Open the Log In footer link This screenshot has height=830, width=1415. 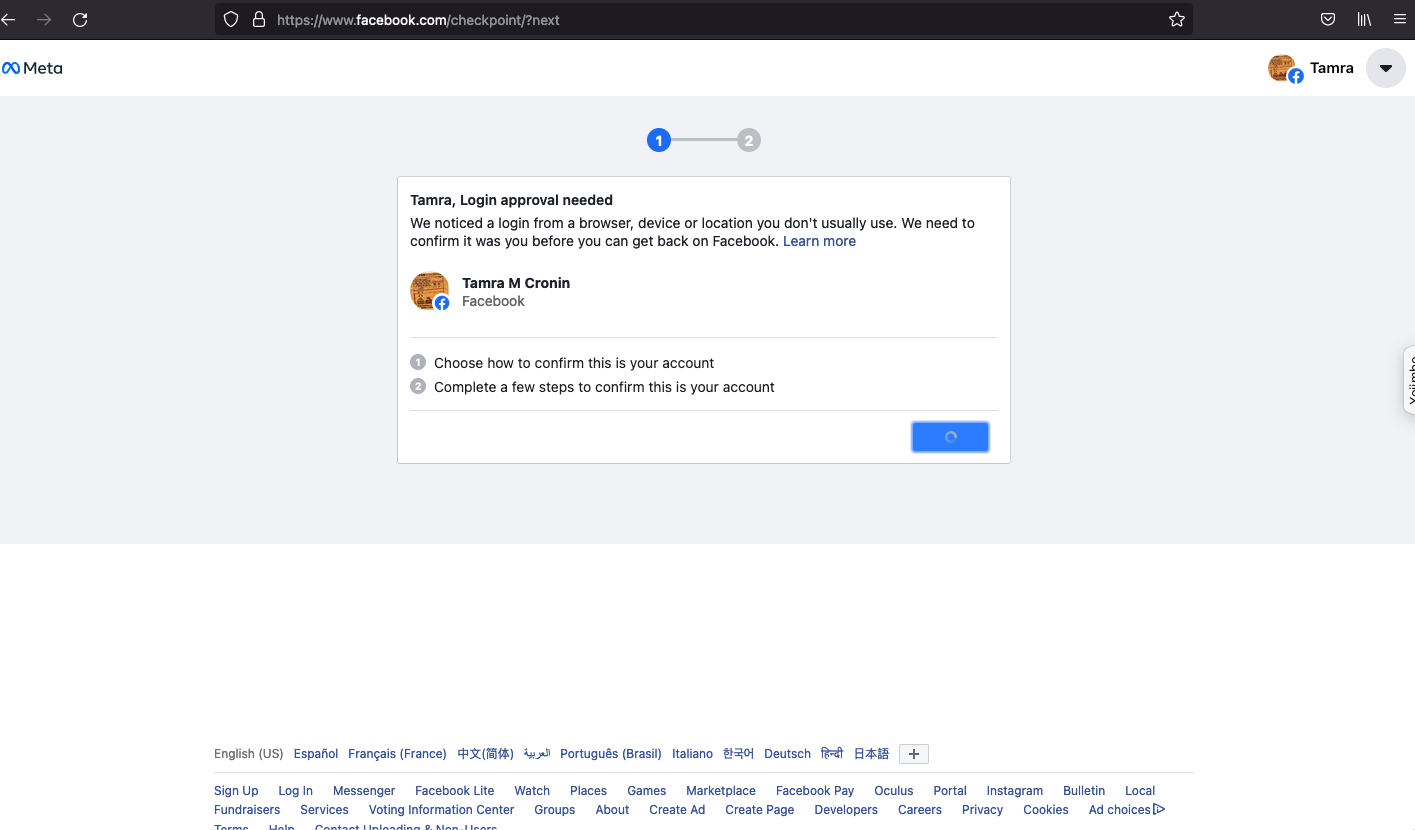(x=295, y=791)
